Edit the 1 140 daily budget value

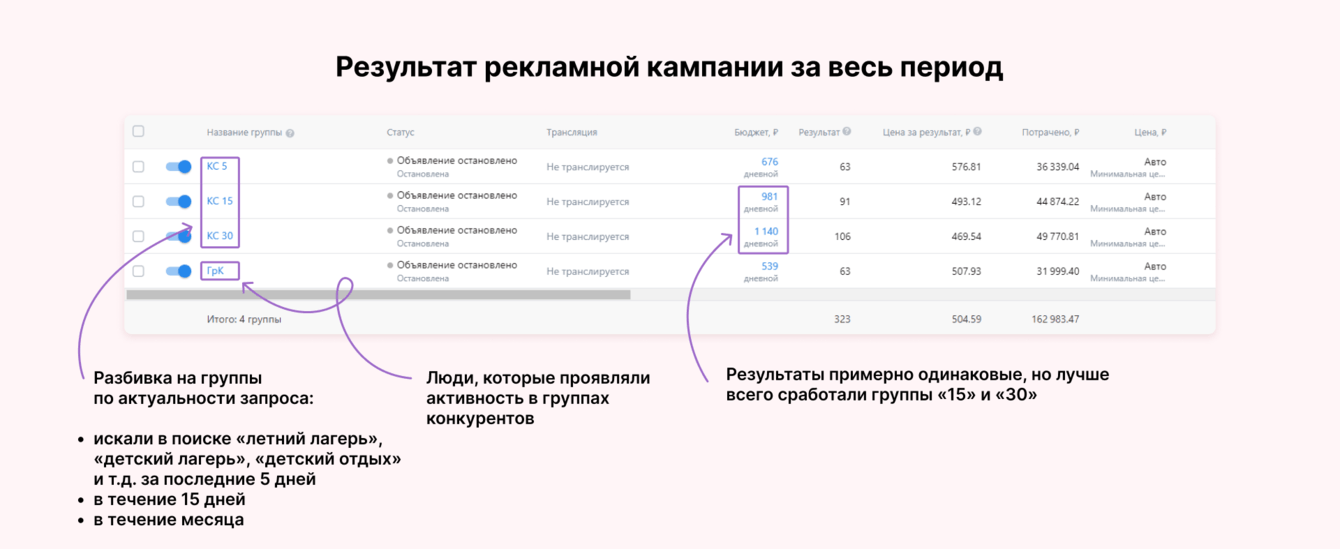click(766, 231)
